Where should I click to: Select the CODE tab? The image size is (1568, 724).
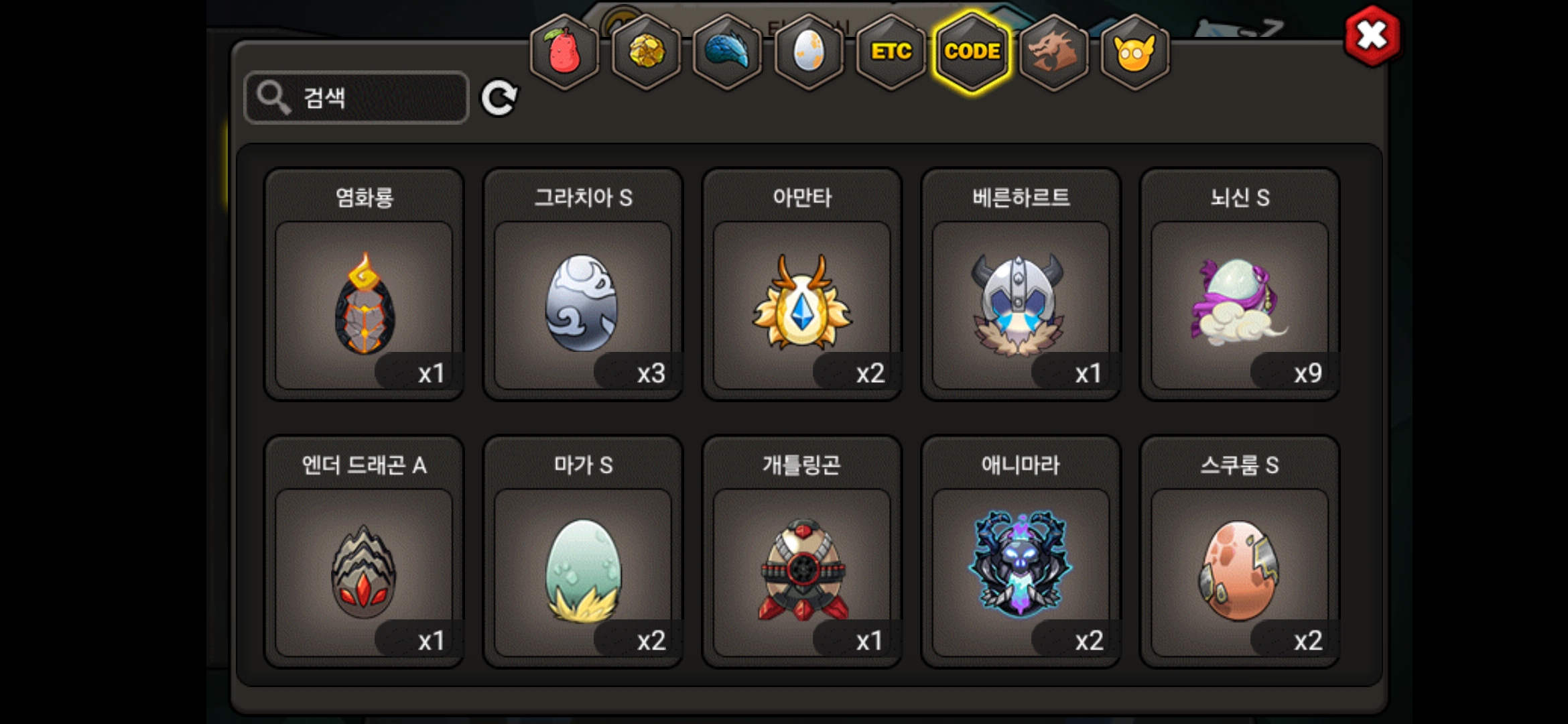[972, 52]
